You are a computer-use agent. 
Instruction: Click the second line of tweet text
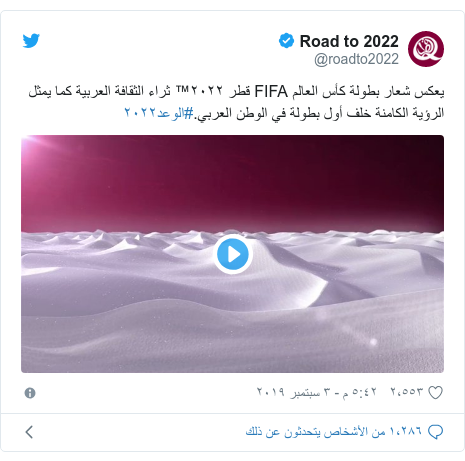[x=284, y=113]
